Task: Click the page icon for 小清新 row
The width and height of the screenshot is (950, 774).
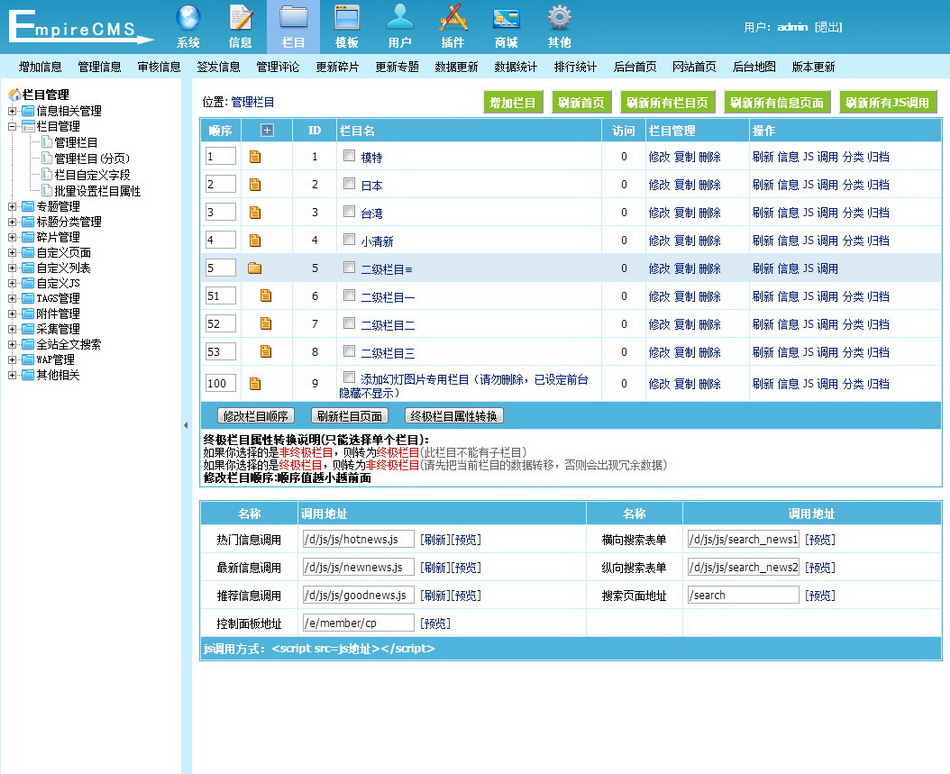Action: pyautogui.click(x=255, y=240)
